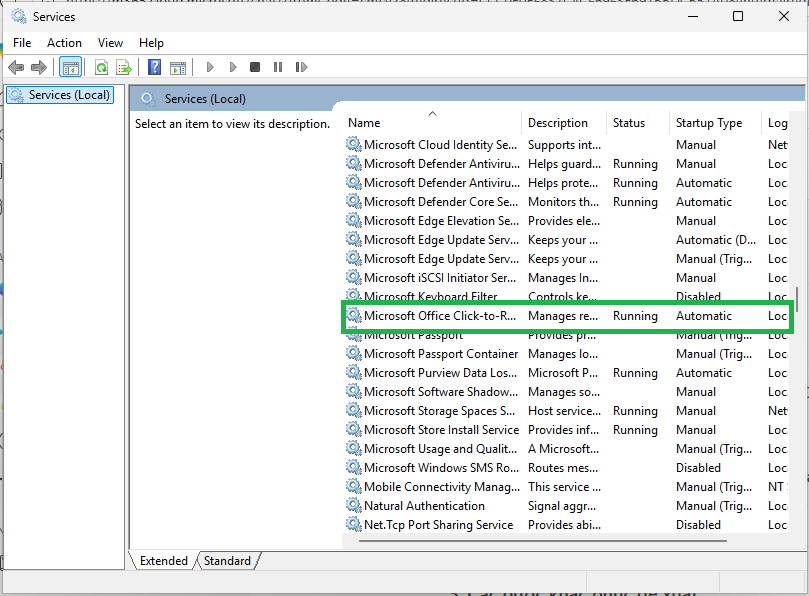Click gear icon of Microsoft Defender Core service
Screen dimensions: 809x596
(x=353, y=201)
